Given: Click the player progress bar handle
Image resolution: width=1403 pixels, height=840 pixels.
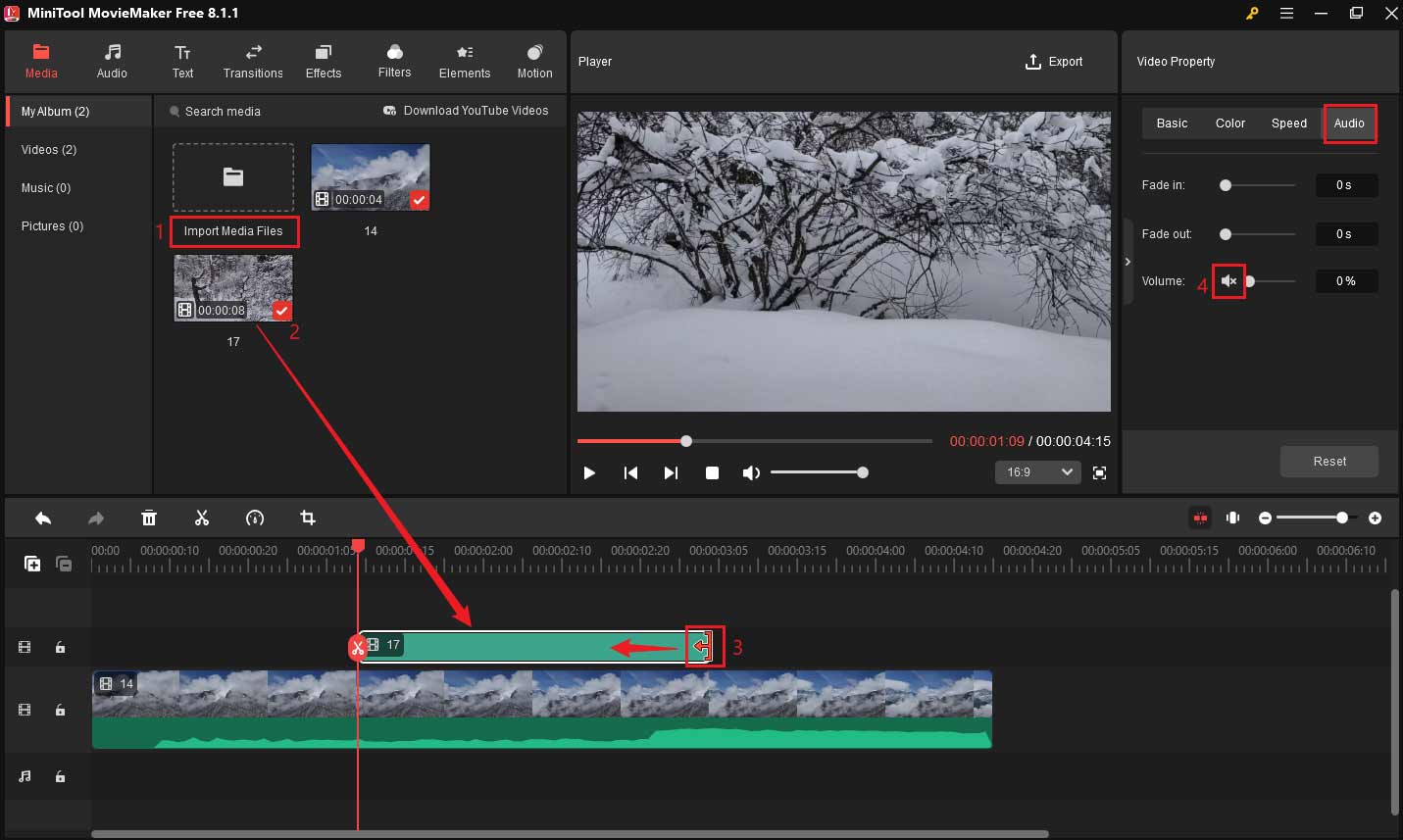Looking at the screenshot, I should pyautogui.click(x=686, y=441).
